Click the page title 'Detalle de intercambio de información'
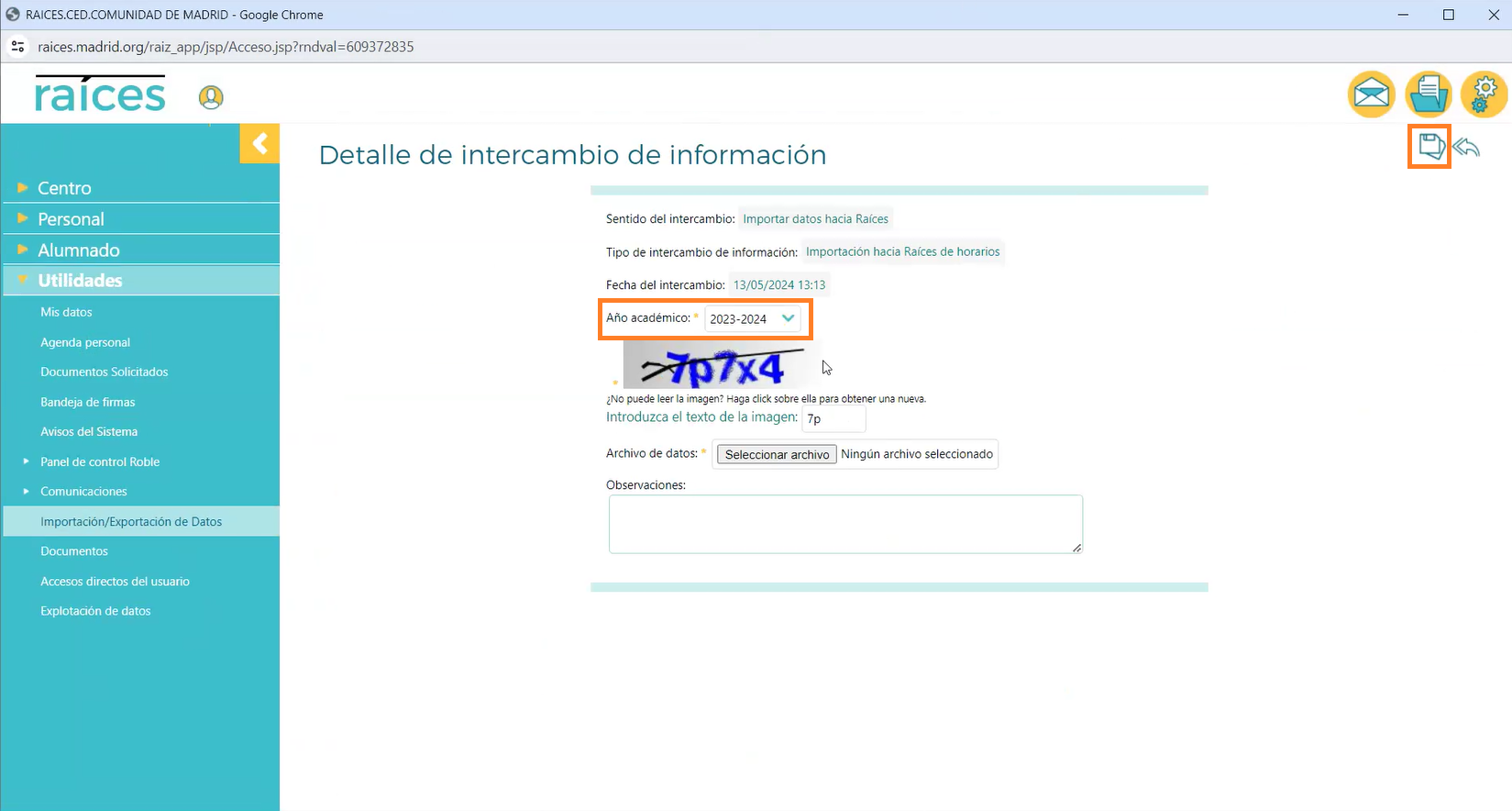The height and width of the screenshot is (811, 1512). click(572, 155)
